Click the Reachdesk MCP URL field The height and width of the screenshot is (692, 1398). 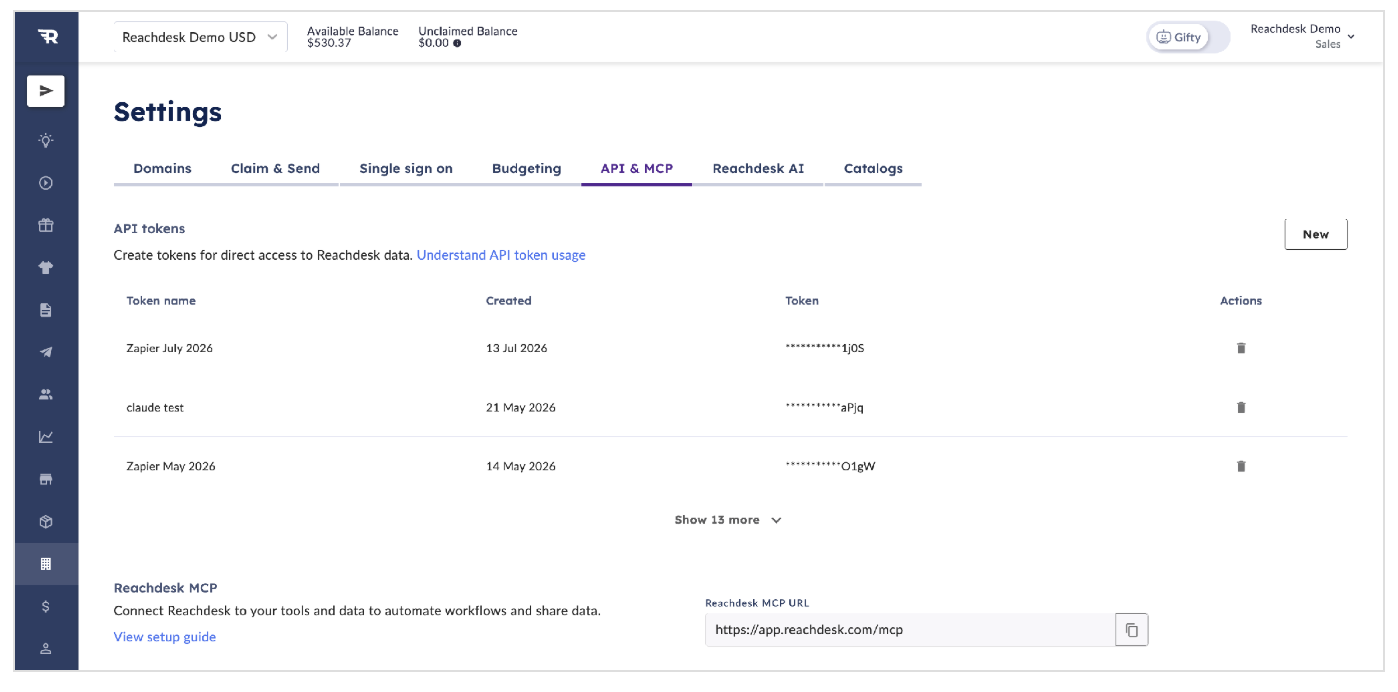coord(910,630)
